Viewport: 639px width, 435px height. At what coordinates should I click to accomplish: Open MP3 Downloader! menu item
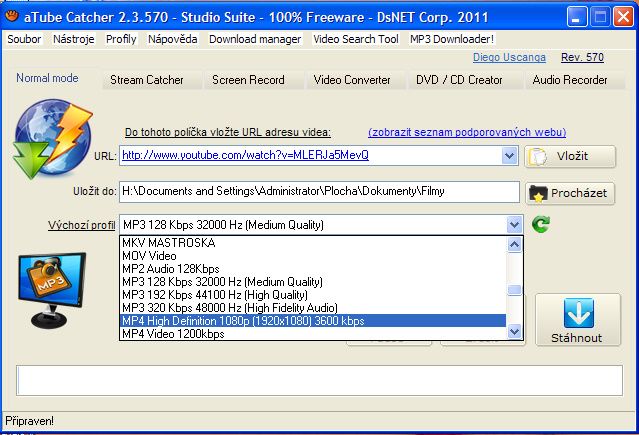(452, 39)
